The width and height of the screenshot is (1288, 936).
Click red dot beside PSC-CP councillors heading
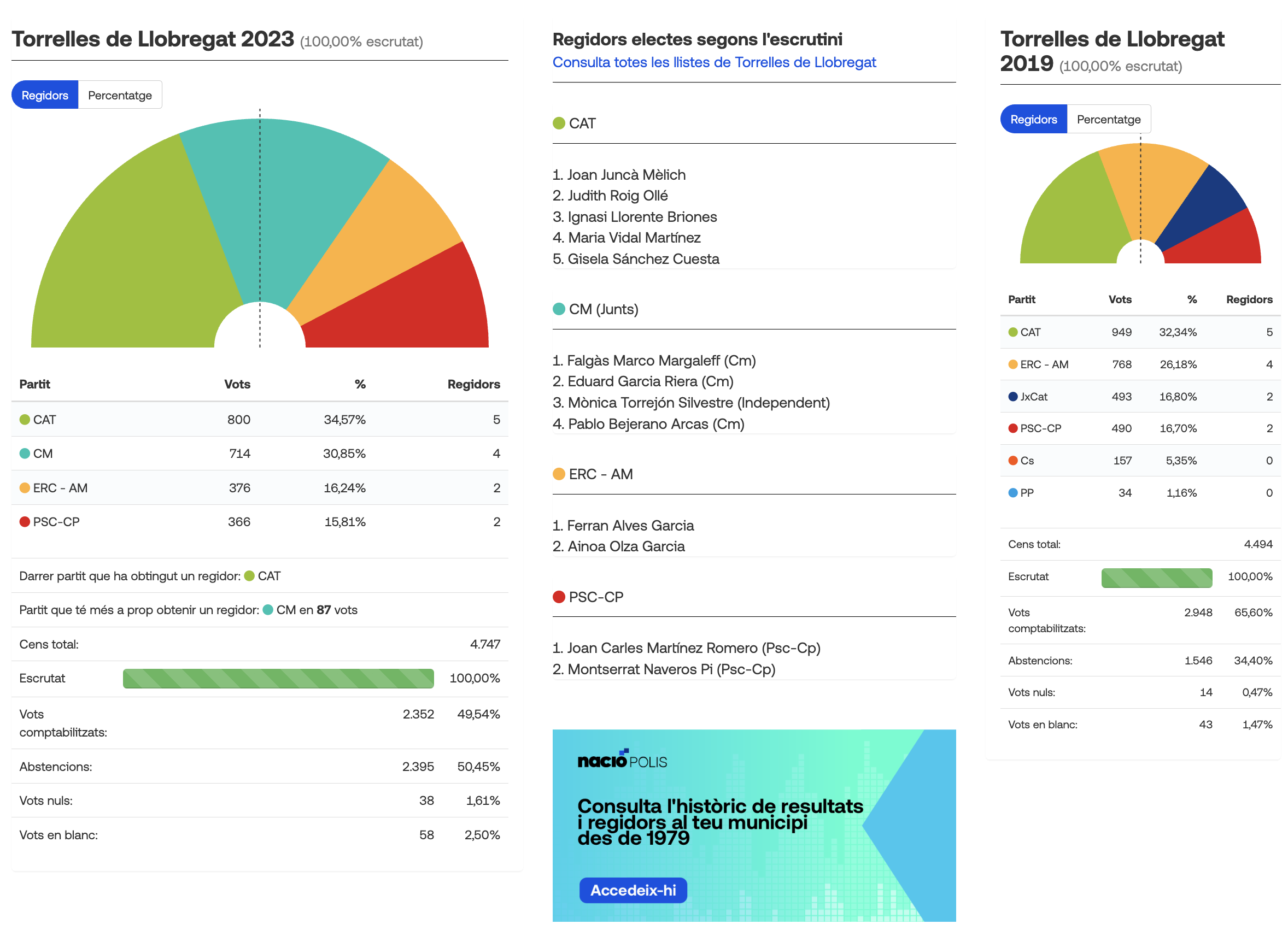coord(559,597)
